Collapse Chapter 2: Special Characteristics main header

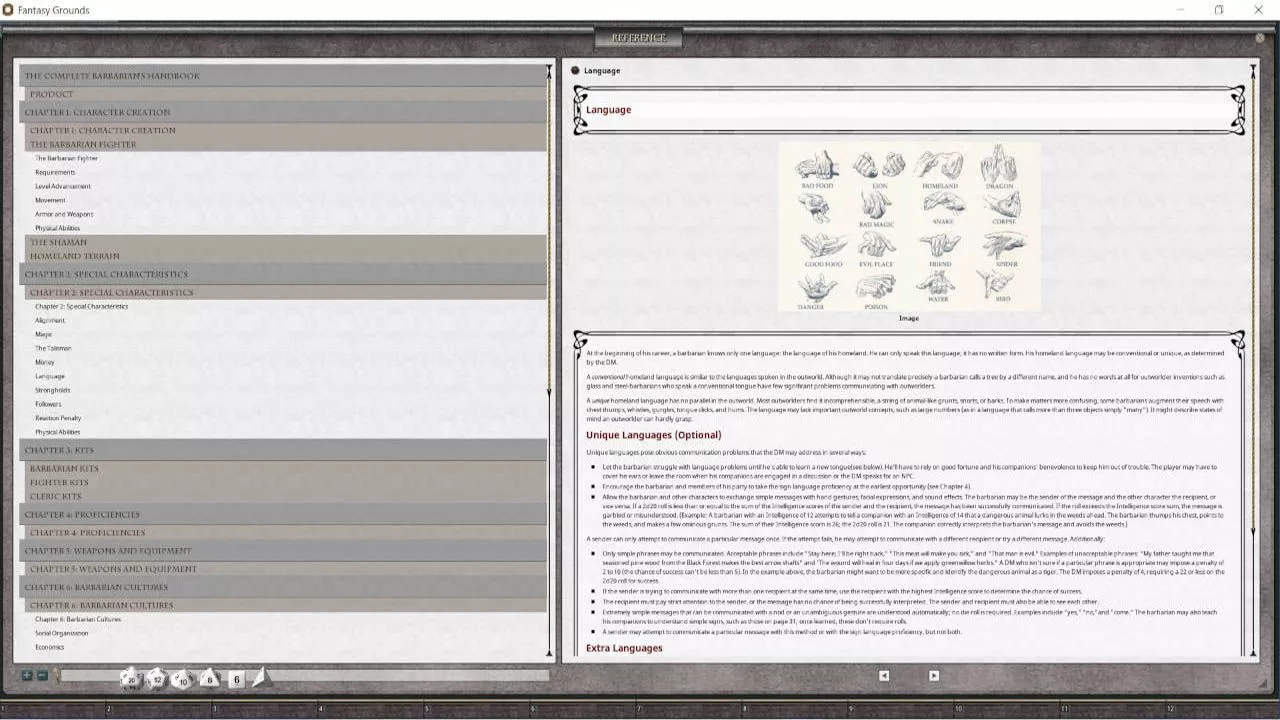[282, 274]
